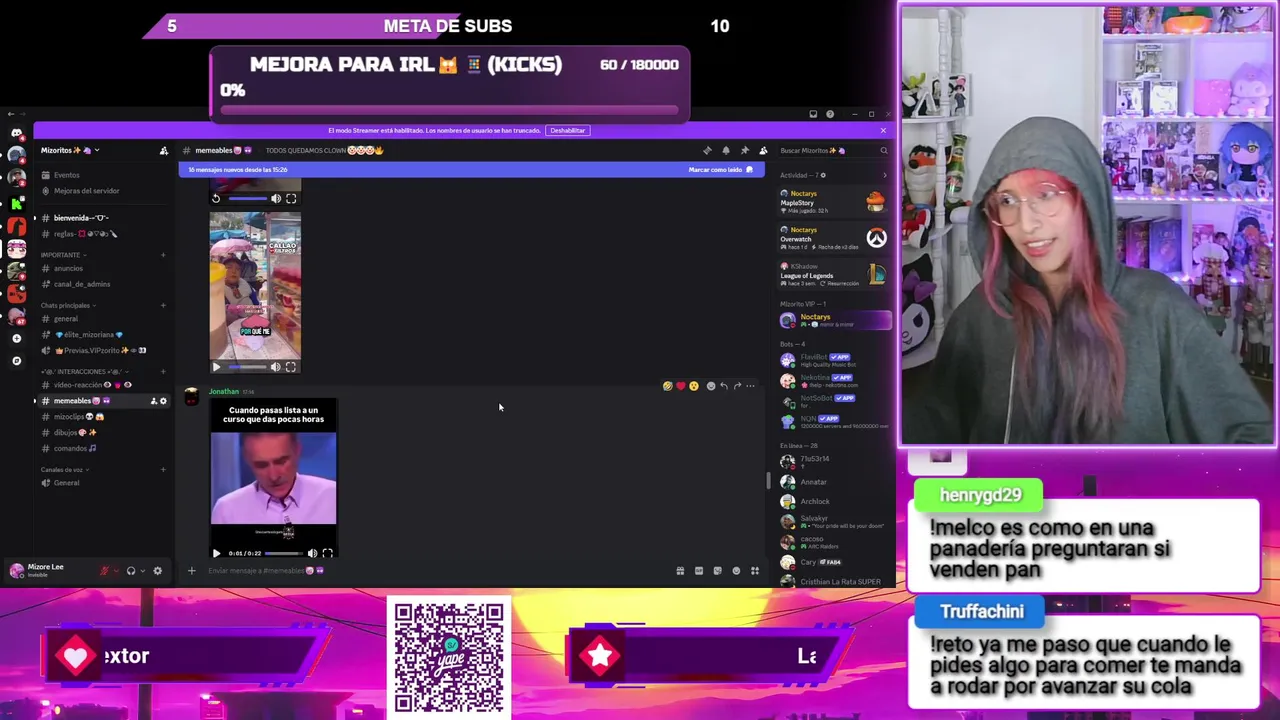The height and width of the screenshot is (720, 1280).
Task: Open user settings gear icon
Action: (157, 571)
